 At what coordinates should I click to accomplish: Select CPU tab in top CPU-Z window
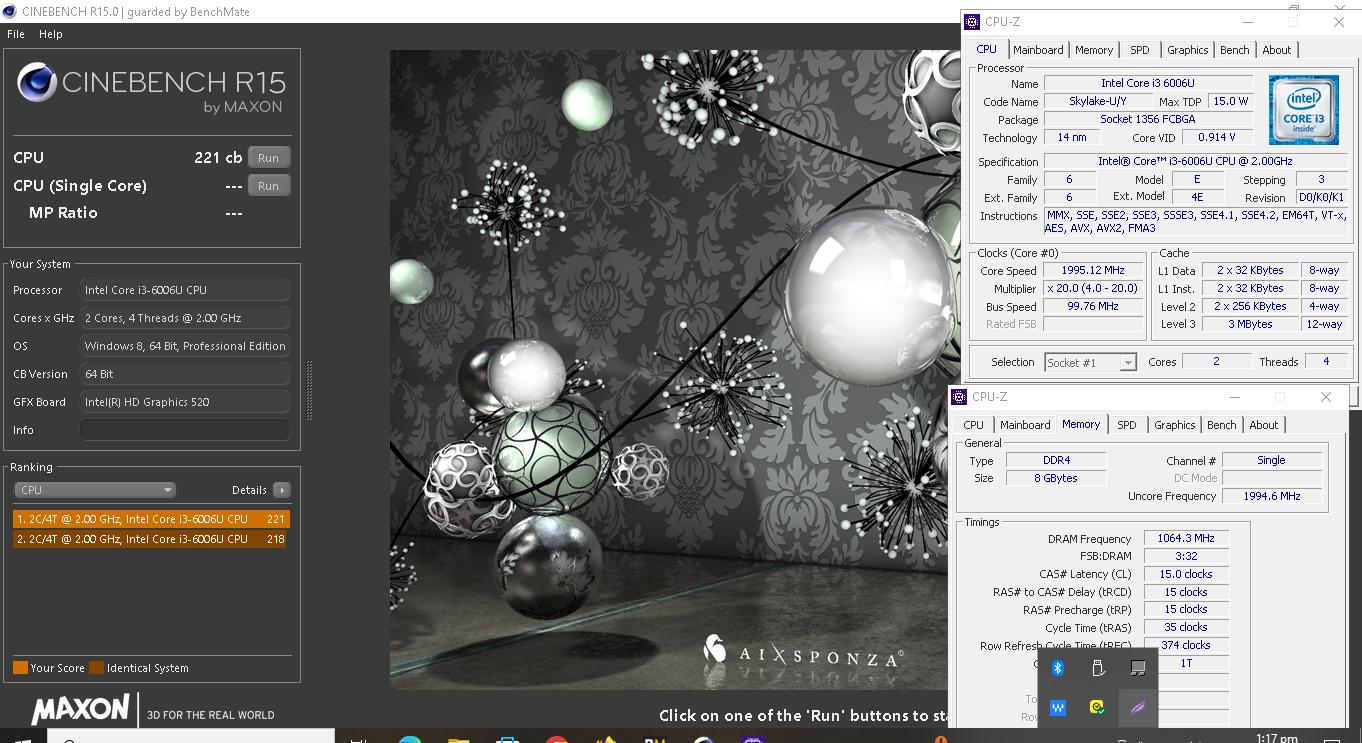coord(986,49)
